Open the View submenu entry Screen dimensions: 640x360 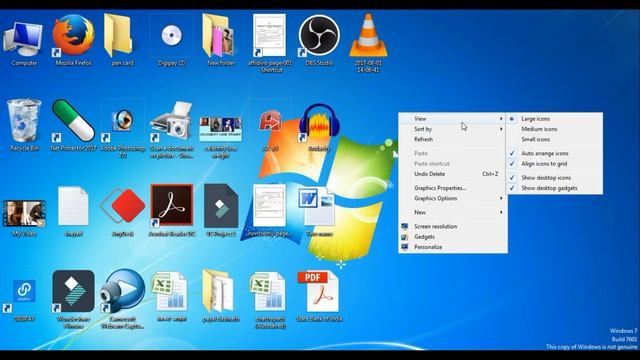pos(453,119)
